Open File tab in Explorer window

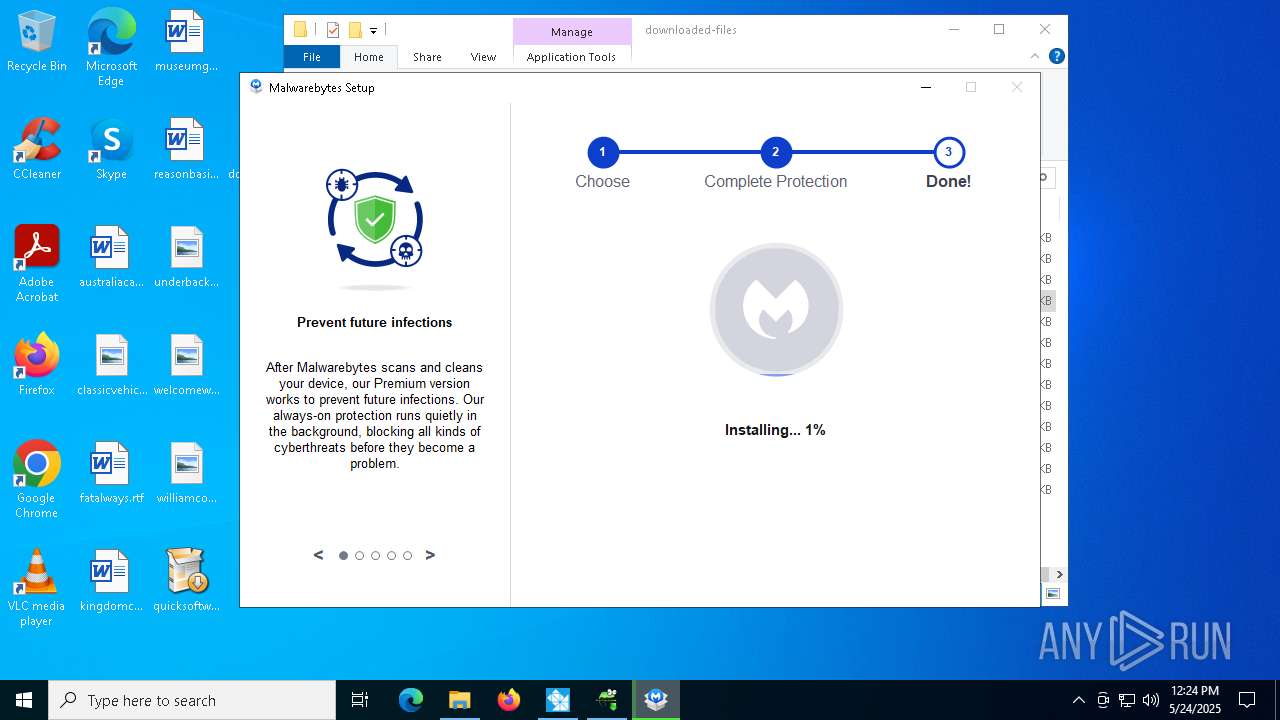(312, 57)
